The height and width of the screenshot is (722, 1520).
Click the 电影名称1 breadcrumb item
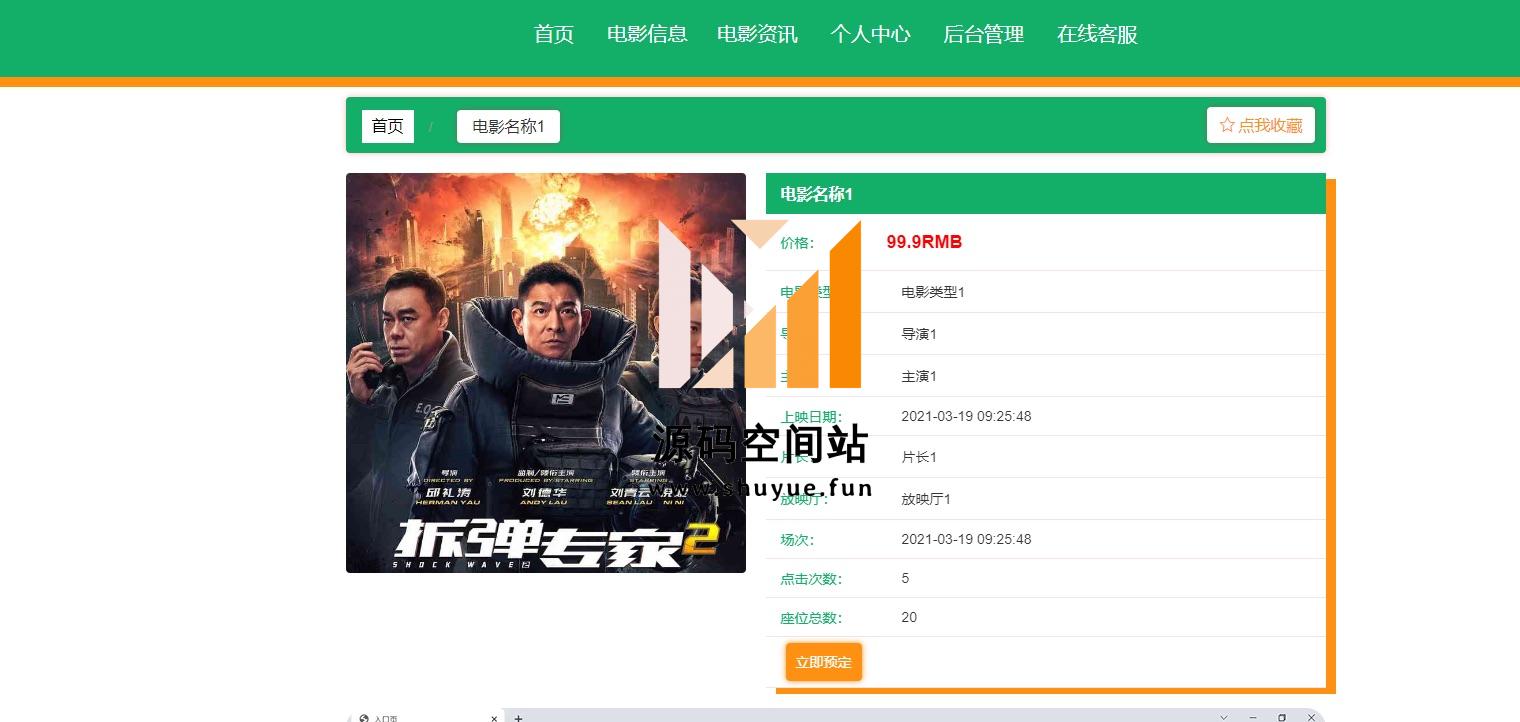508,127
